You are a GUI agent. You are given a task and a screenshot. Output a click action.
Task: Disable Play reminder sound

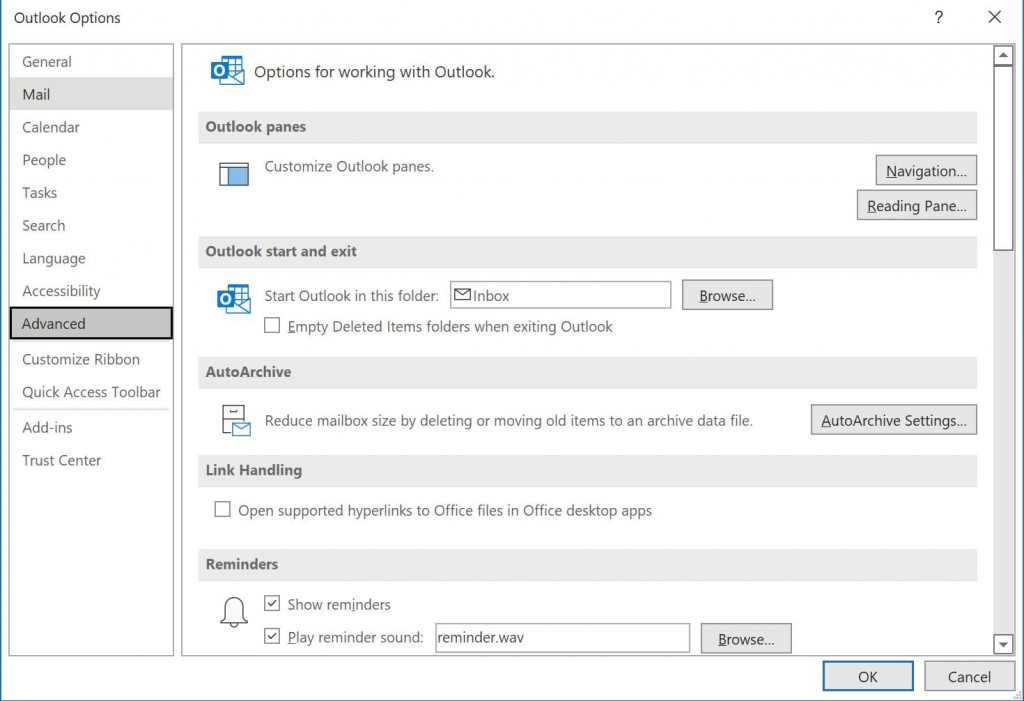(272, 637)
